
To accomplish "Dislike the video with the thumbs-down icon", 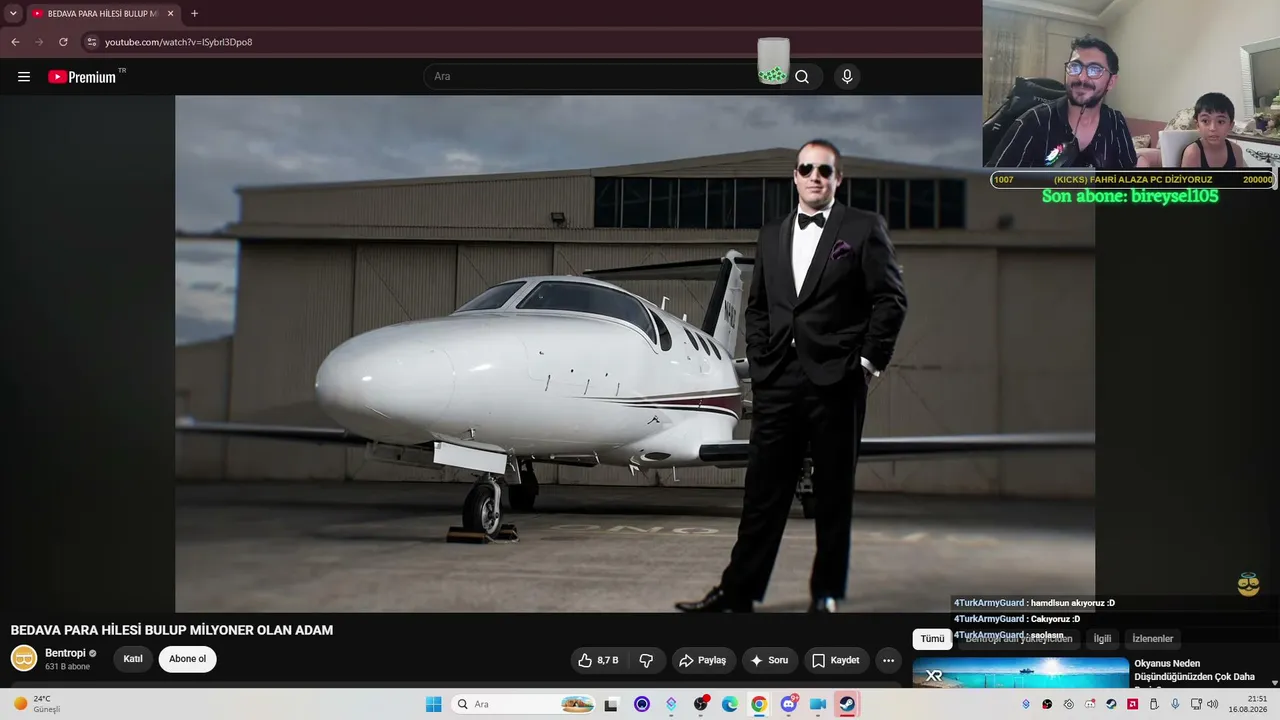I will [x=646, y=660].
